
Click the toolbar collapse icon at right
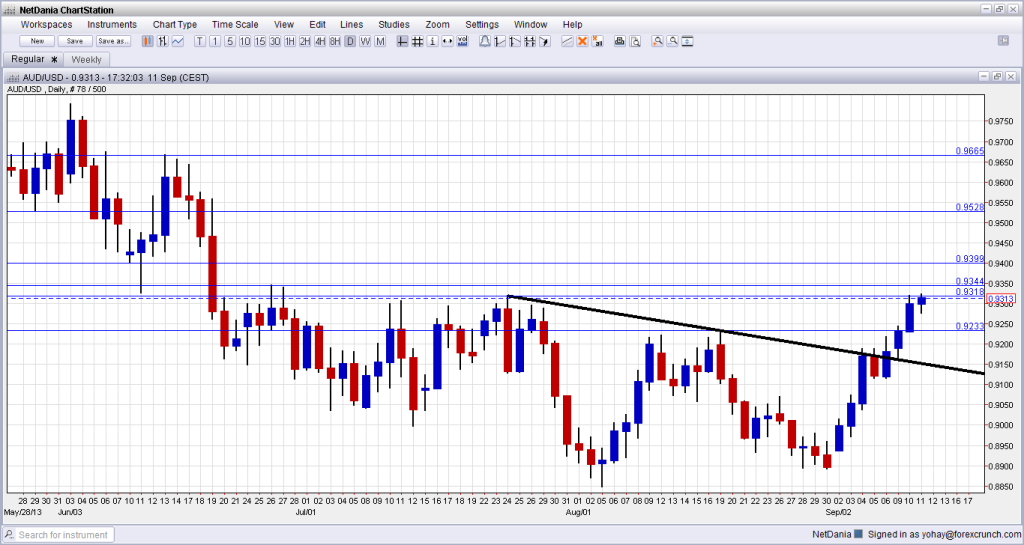point(1003,40)
